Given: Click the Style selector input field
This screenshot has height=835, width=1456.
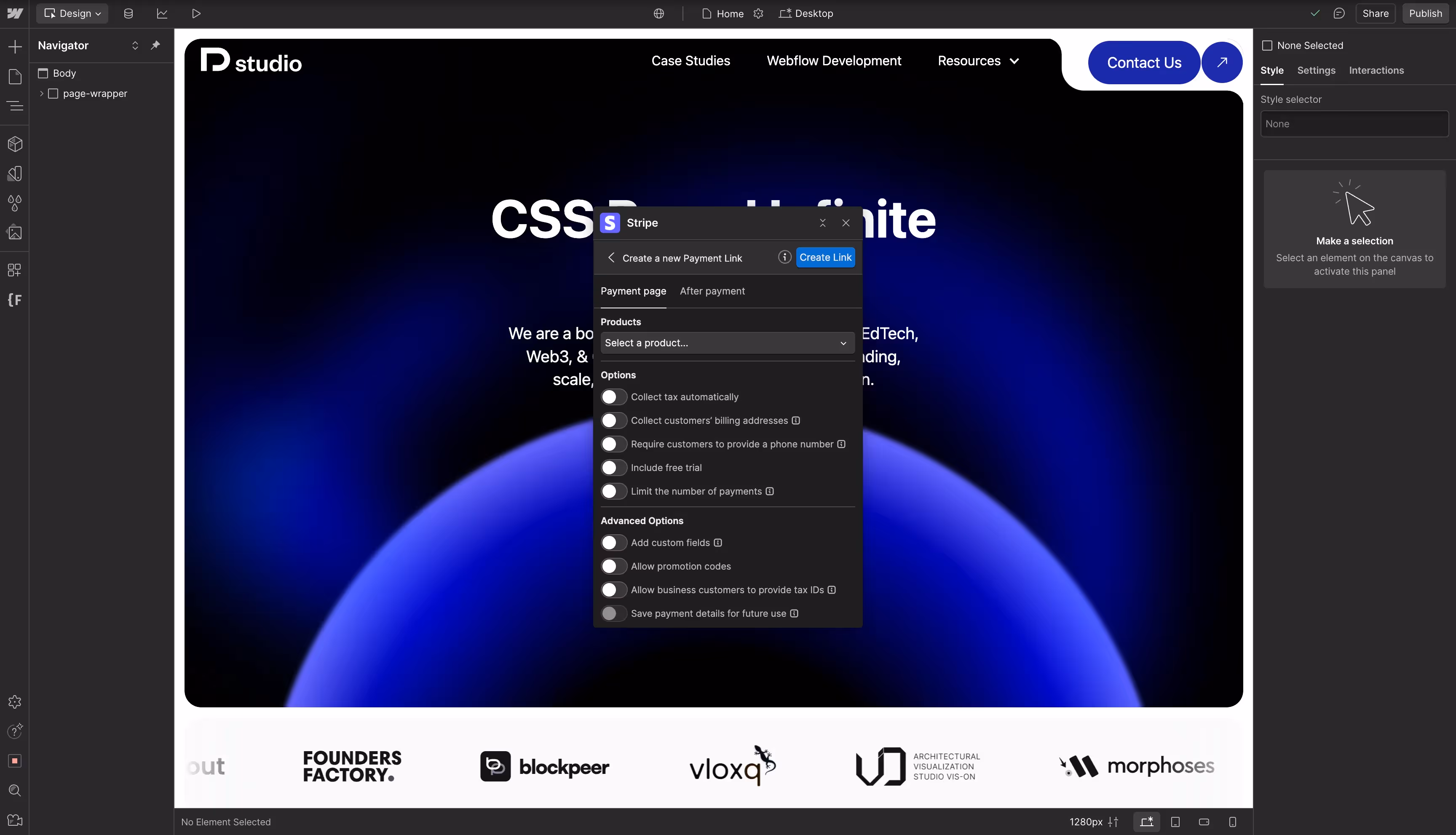Looking at the screenshot, I should (x=1354, y=124).
